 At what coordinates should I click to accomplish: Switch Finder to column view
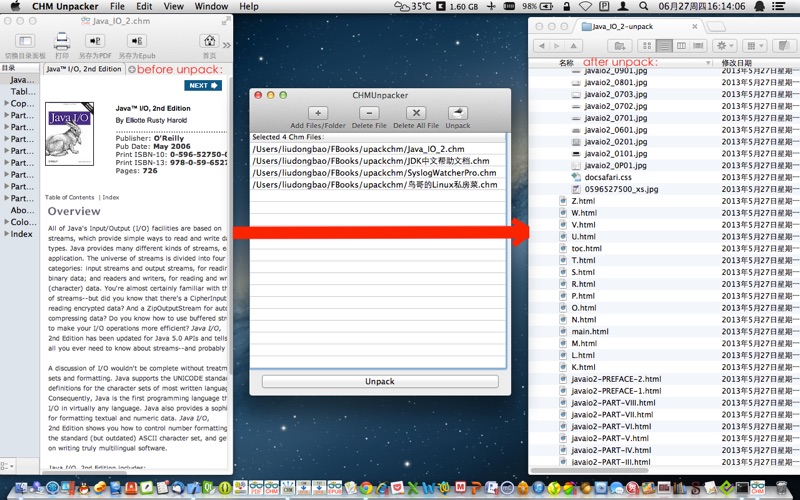click(681, 46)
